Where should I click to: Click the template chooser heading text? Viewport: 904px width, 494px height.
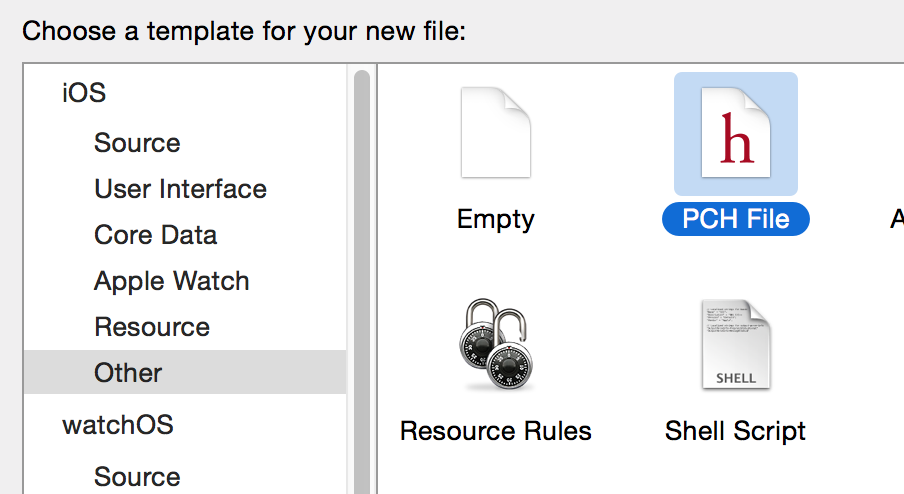(244, 31)
